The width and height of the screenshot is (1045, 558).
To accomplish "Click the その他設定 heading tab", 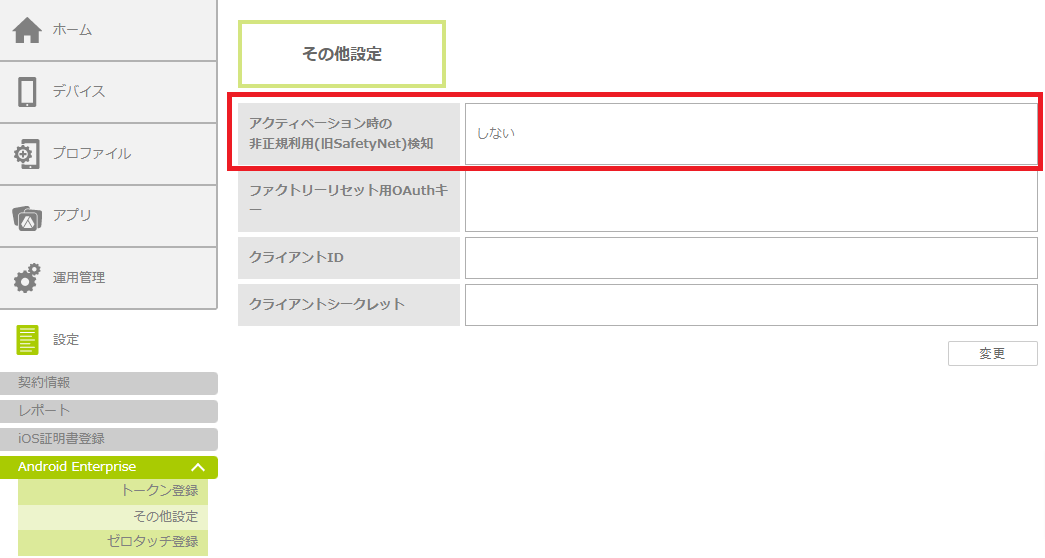I will (x=342, y=54).
